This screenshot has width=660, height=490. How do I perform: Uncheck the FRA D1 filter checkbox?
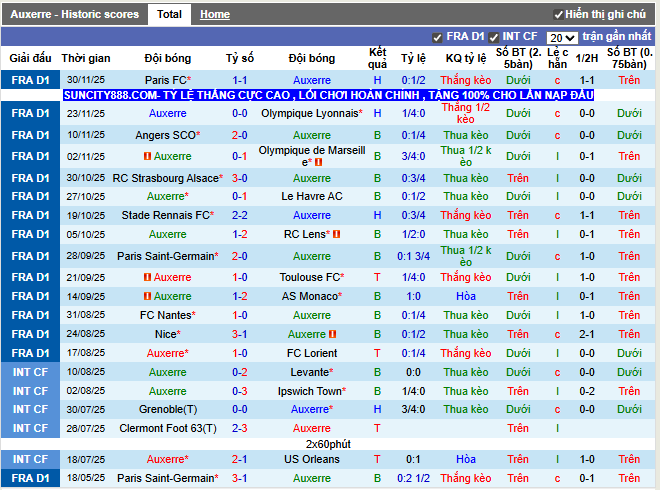[437, 37]
